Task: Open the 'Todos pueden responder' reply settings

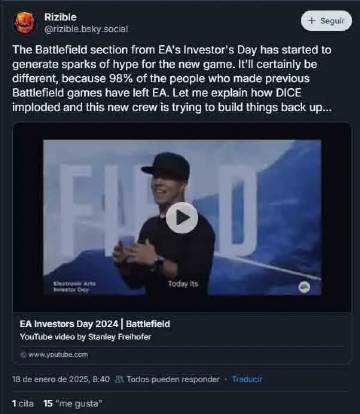Action: click(173, 379)
